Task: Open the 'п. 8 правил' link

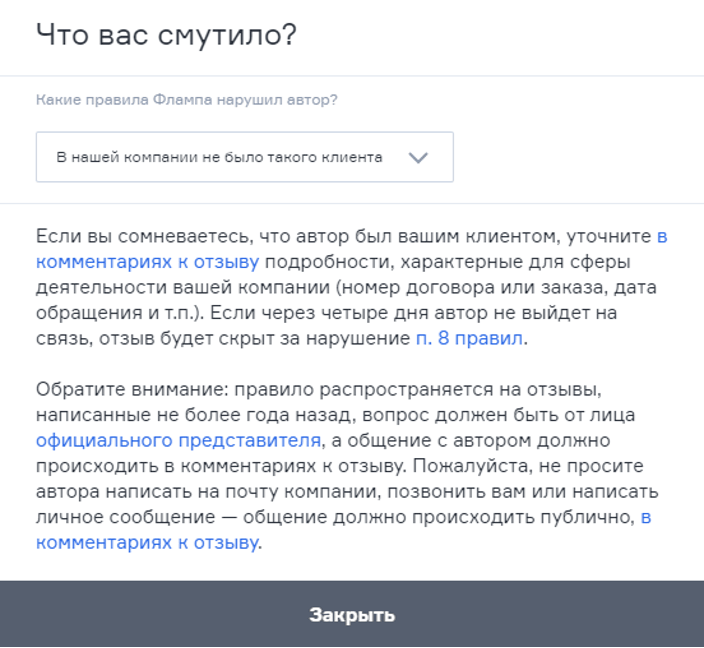Action: (x=469, y=338)
